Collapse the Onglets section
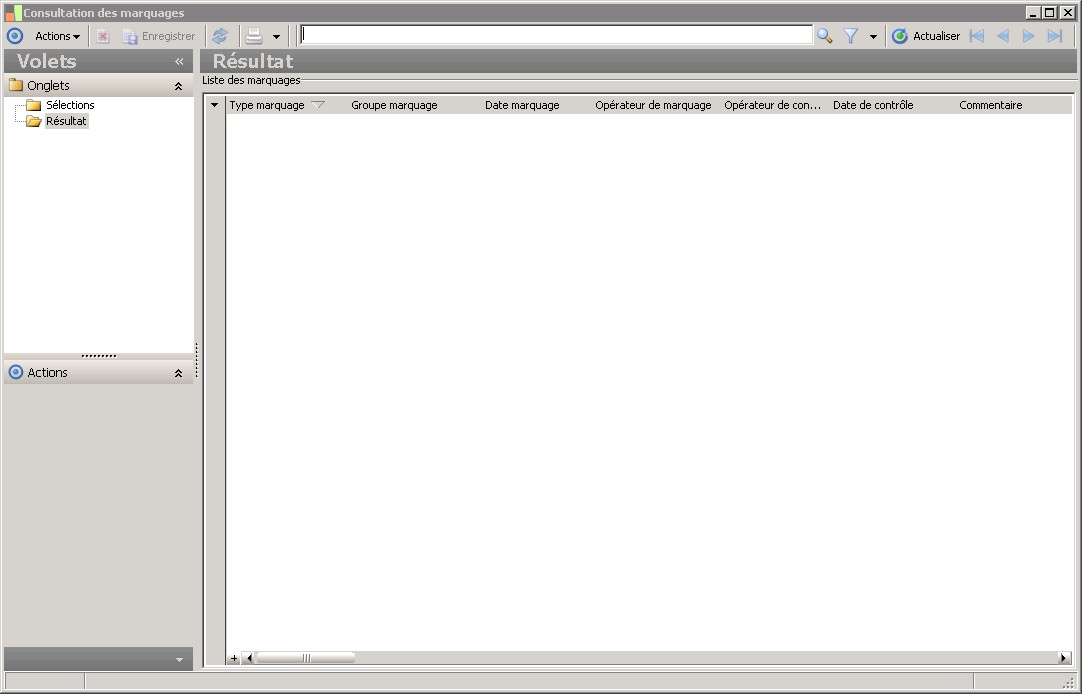1082x694 pixels. 178,86
